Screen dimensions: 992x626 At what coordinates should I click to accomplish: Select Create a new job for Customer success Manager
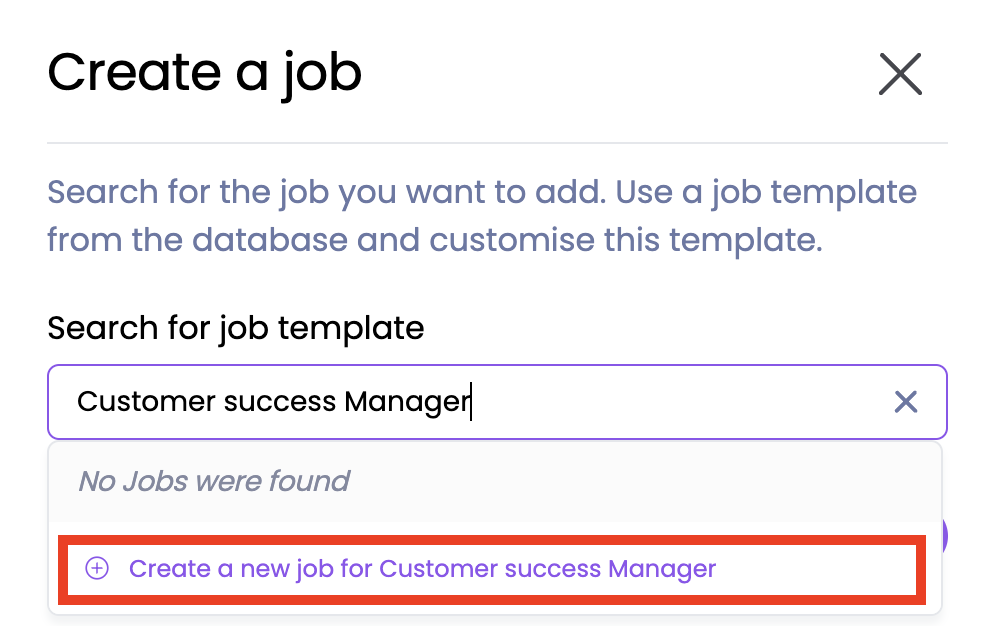(422, 569)
